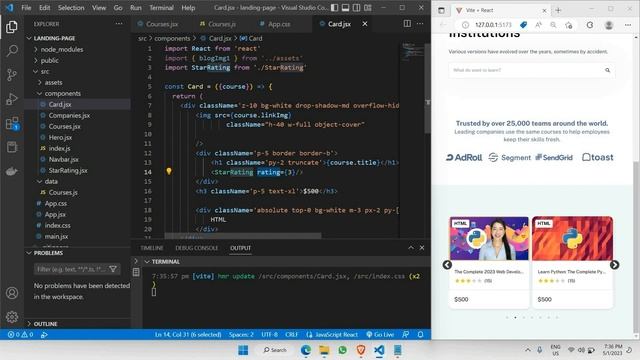
Task: Click Spaces: 2 in status bar
Action: (241, 334)
